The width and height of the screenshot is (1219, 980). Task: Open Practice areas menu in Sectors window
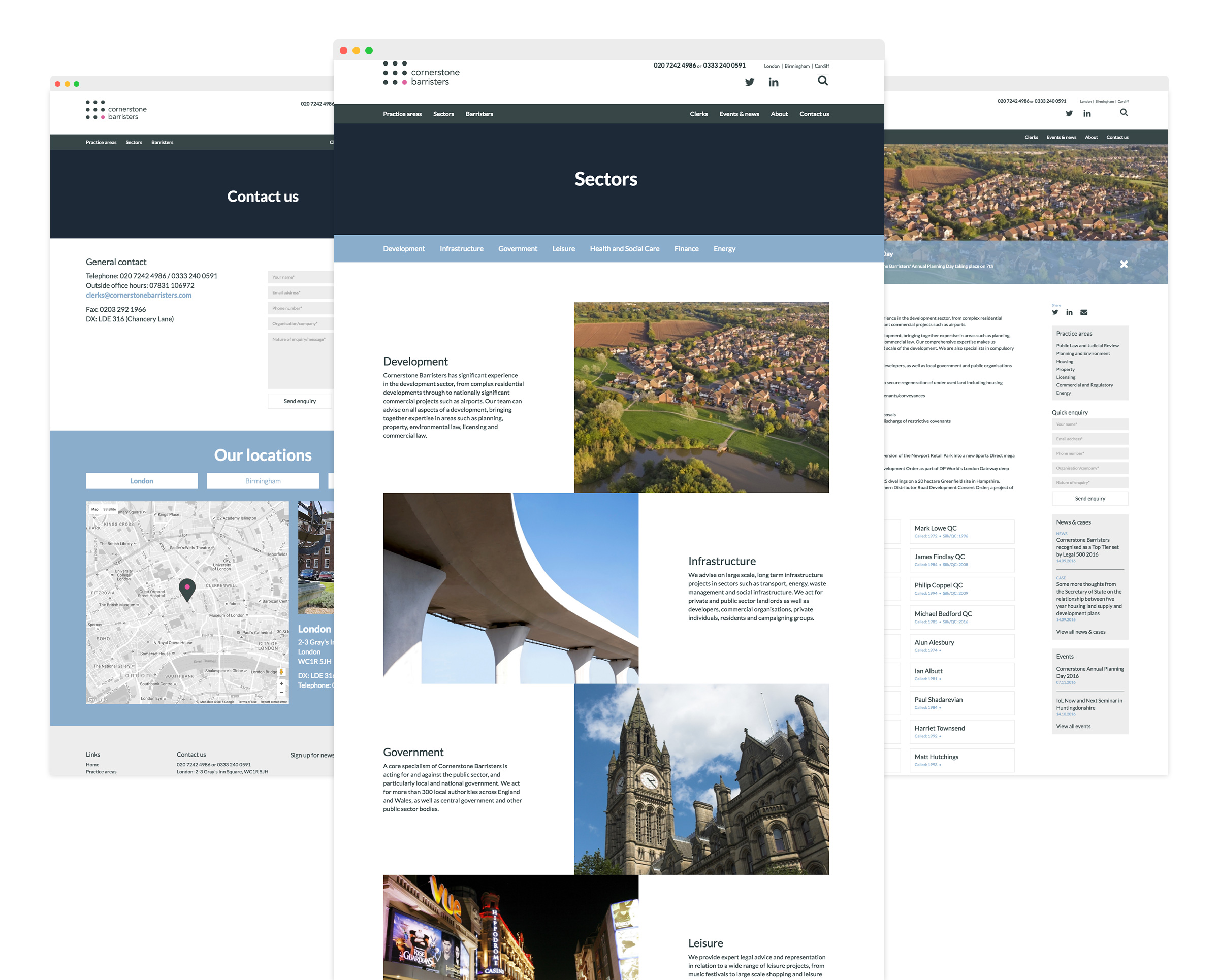click(x=402, y=114)
